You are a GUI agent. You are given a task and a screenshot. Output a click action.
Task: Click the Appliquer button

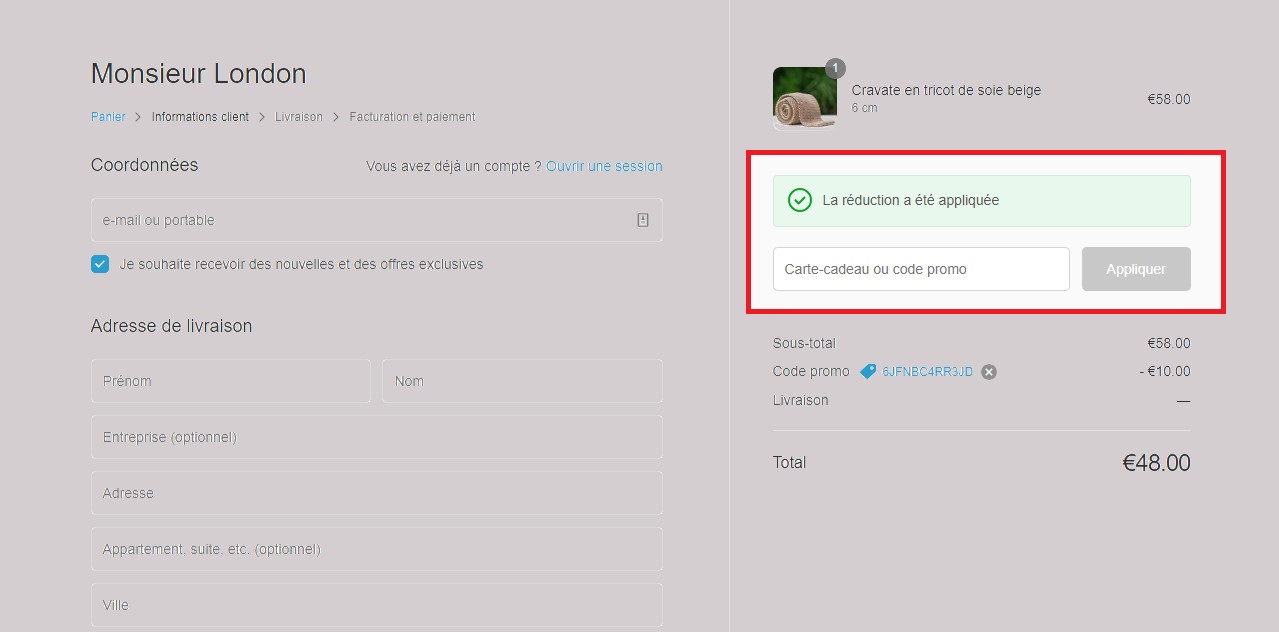(1136, 269)
